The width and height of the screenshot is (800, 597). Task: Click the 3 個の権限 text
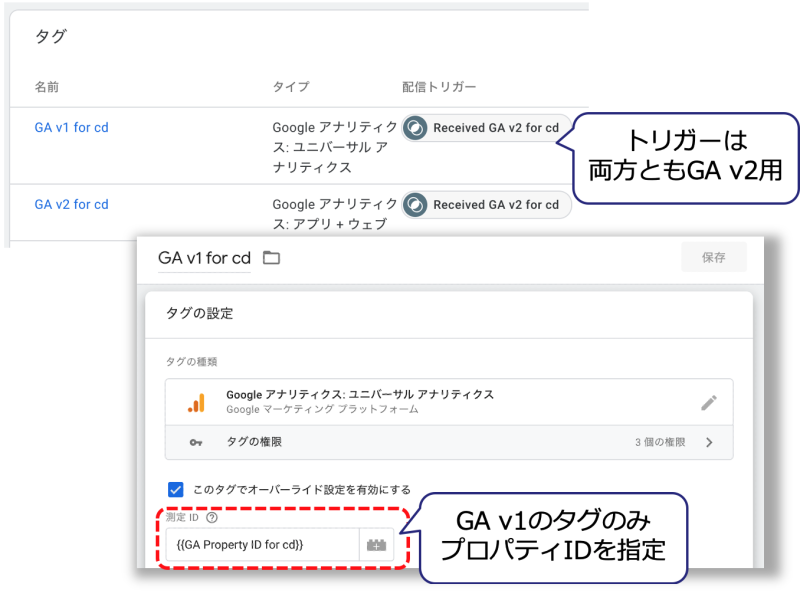(660, 442)
